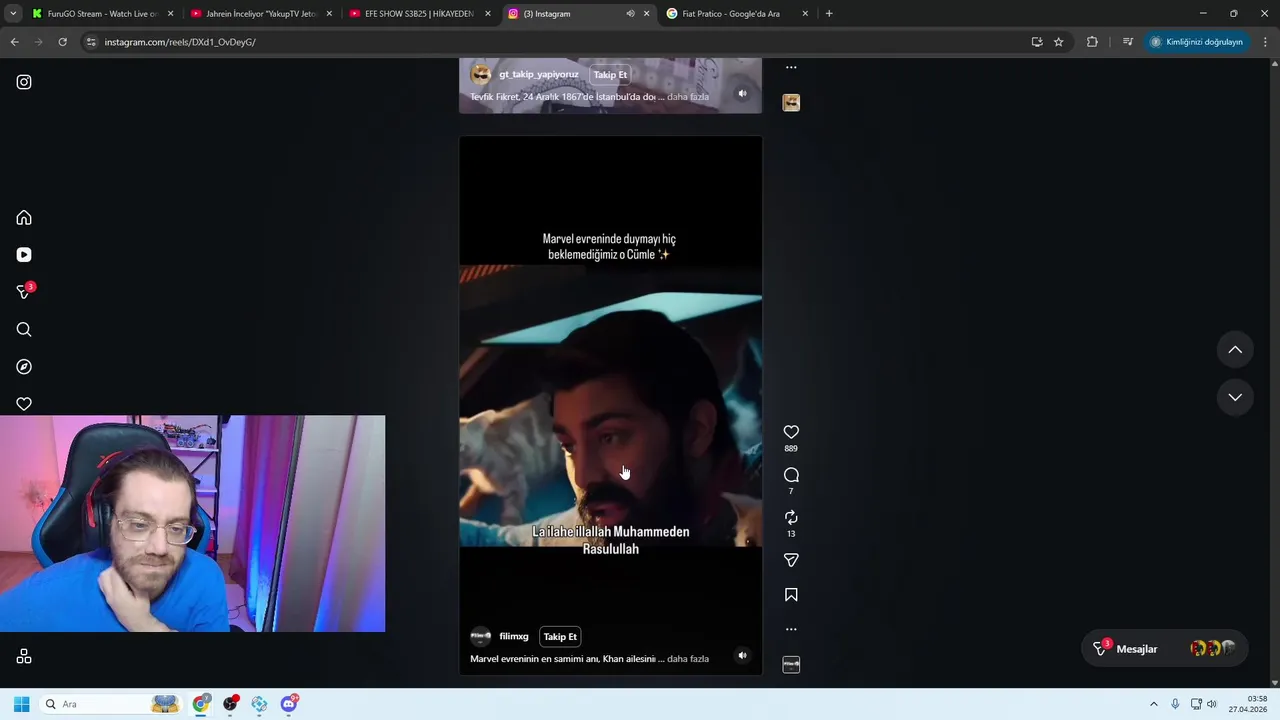
Task: Open Messages icon with red badge in sidebar
Action: (25, 292)
